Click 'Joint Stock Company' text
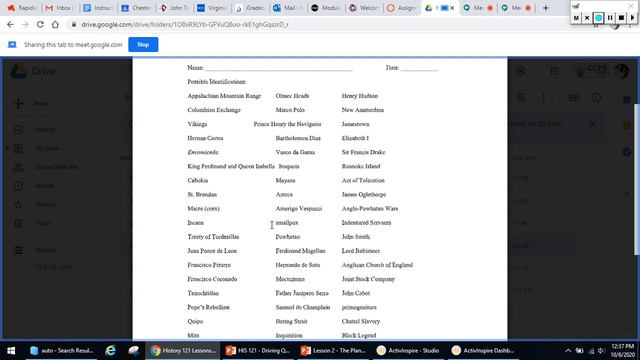The image size is (640, 360). [368, 279]
